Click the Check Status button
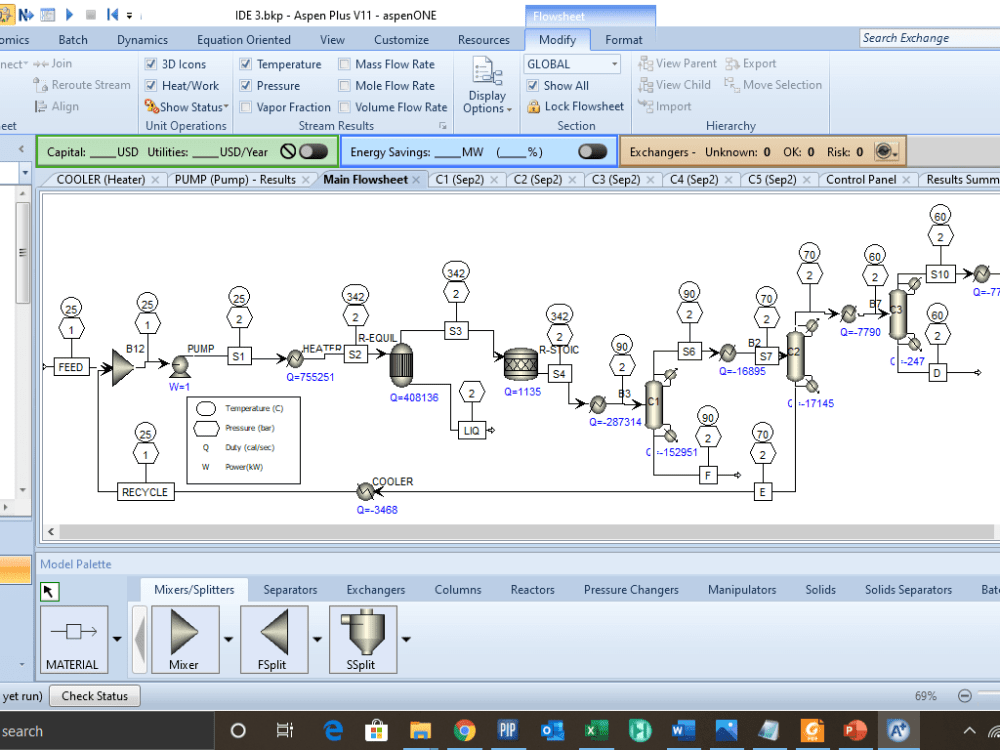Image resolution: width=1000 pixels, height=750 pixels. pyautogui.click(x=94, y=696)
